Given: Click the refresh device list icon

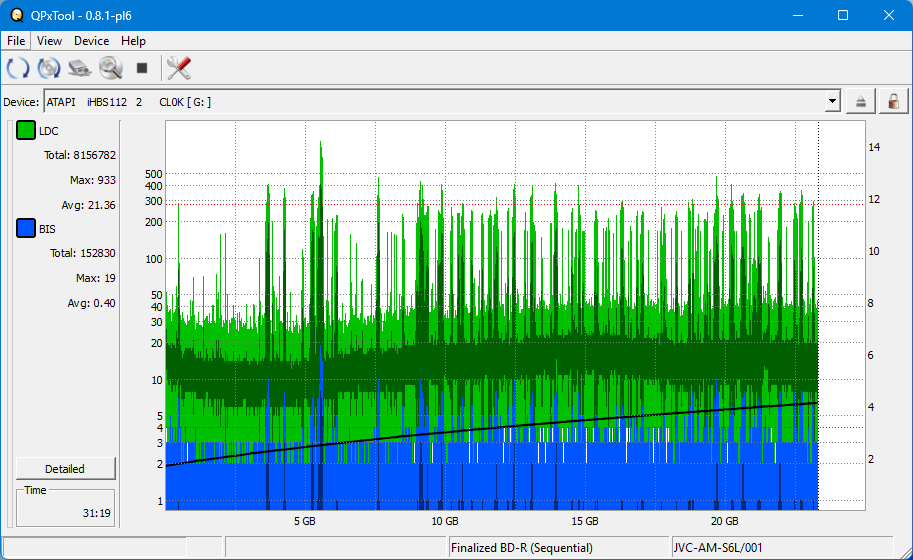Looking at the screenshot, I should [18, 68].
